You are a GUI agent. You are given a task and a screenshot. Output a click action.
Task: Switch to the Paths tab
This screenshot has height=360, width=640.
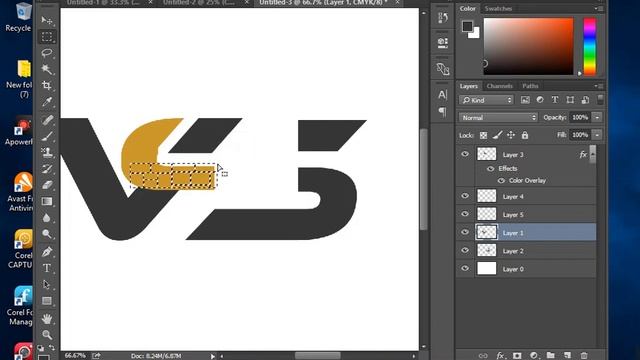tap(530, 86)
